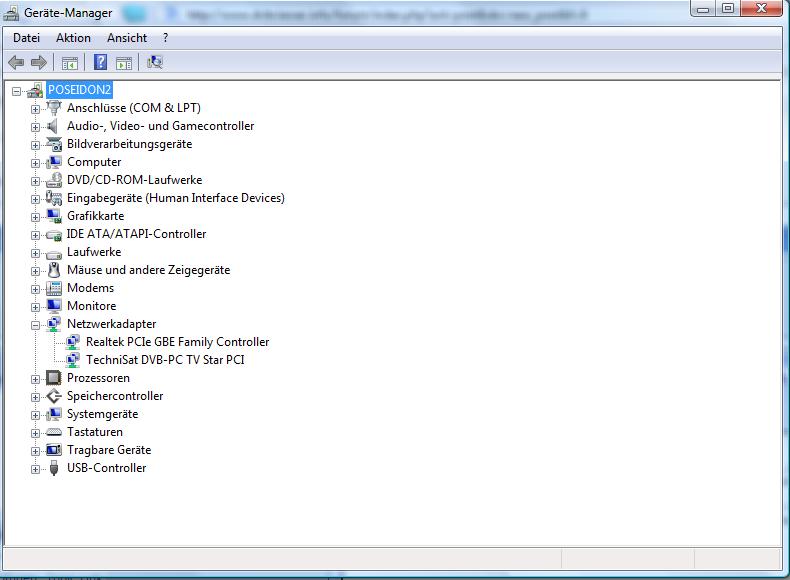Select TechniSat DVB-PC TV Star PCI
The width and height of the screenshot is (790, 580).
tap(165, 360)
